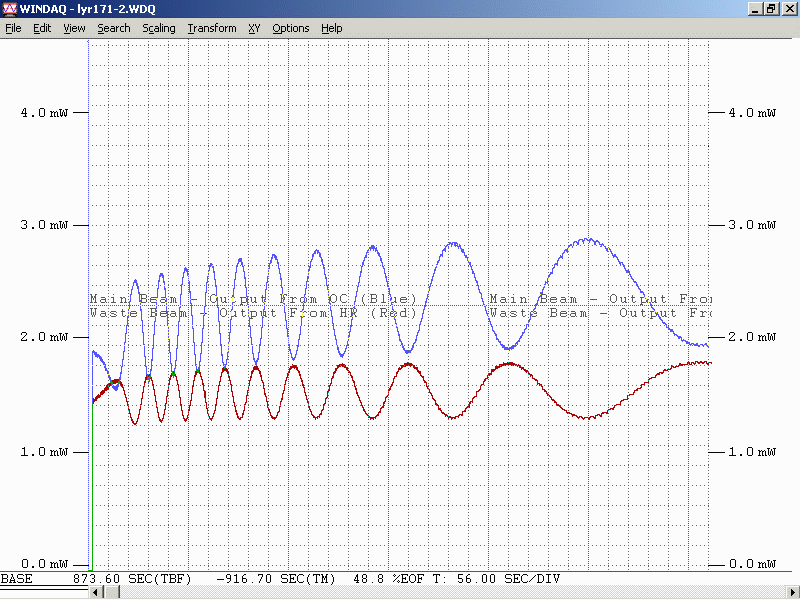Screen dimensions: 800x600
Task: Click the horizontal scrollbar thumb
Action: click(112, 593)
